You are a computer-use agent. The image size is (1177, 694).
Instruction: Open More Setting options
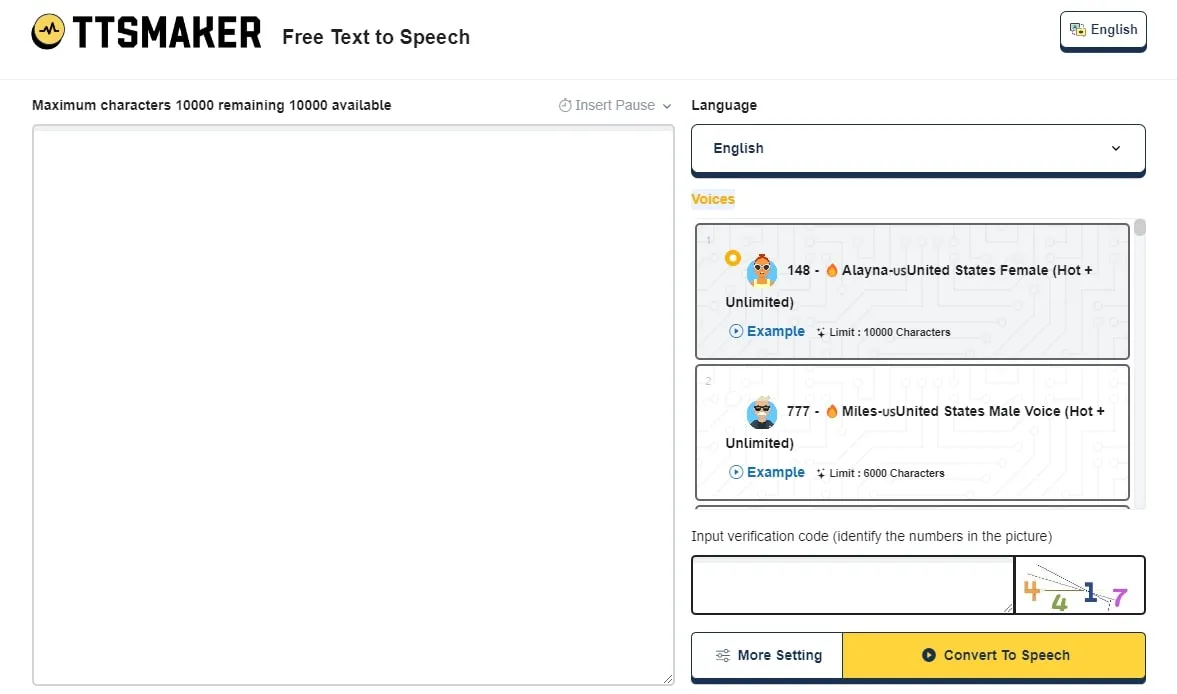tap(766, 655)
